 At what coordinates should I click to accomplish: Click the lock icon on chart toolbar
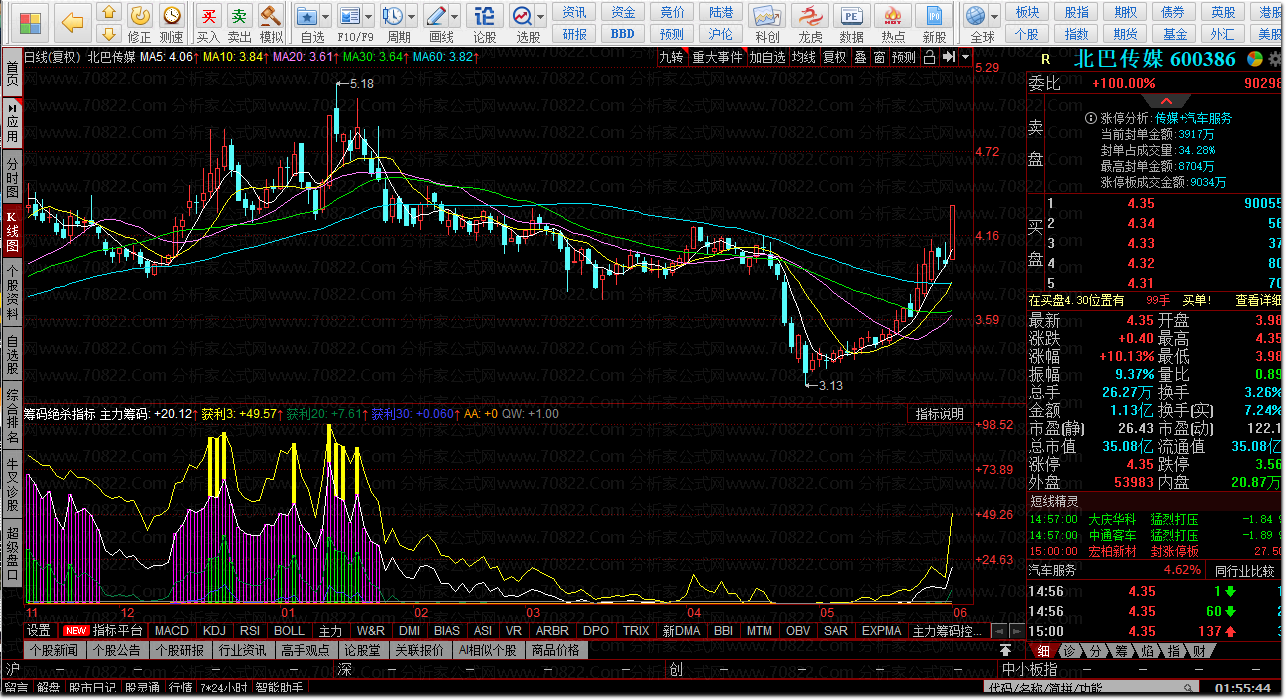coord(929,57)
